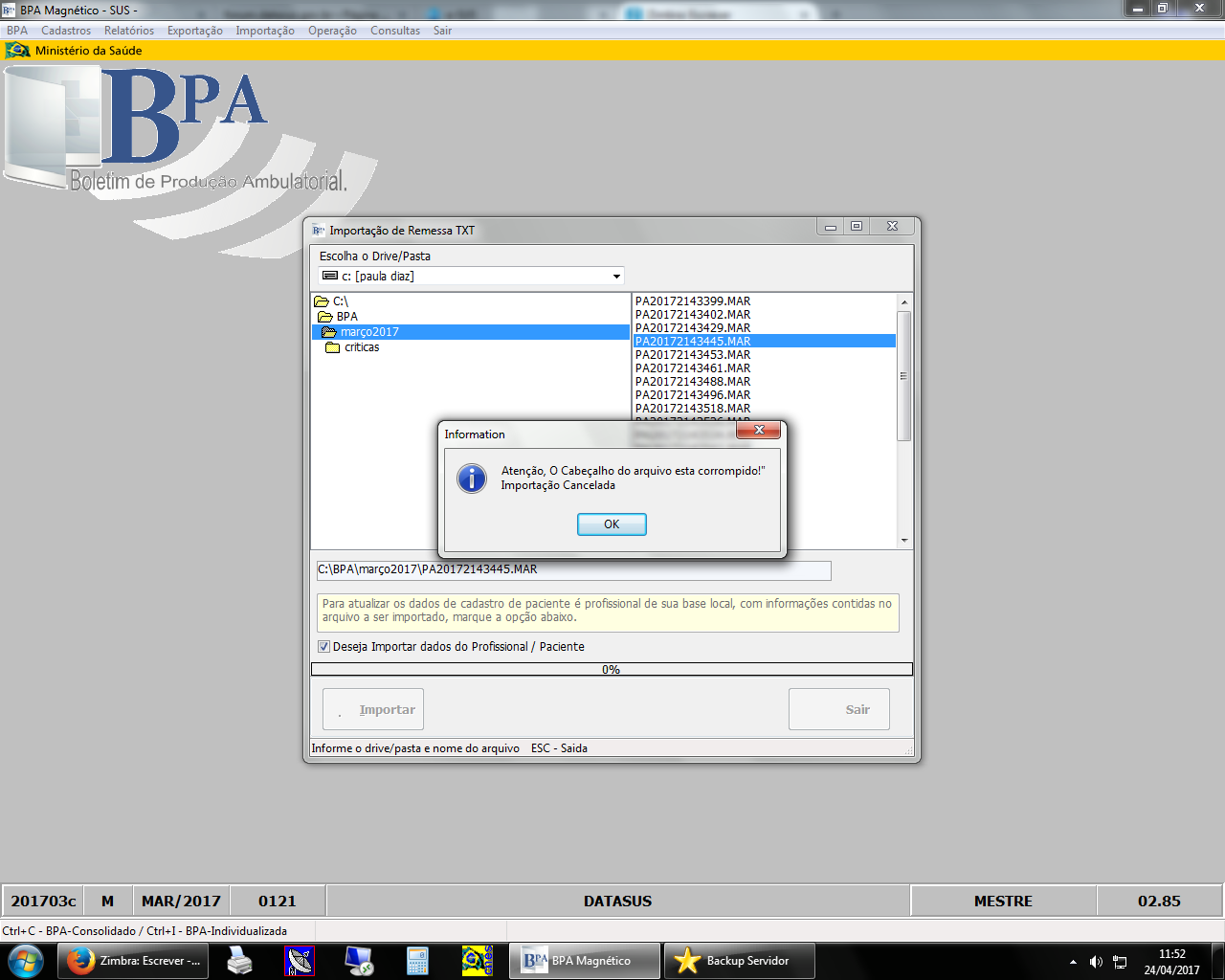
Task: Open the Relatórios menu
Action: click(129, 31)
